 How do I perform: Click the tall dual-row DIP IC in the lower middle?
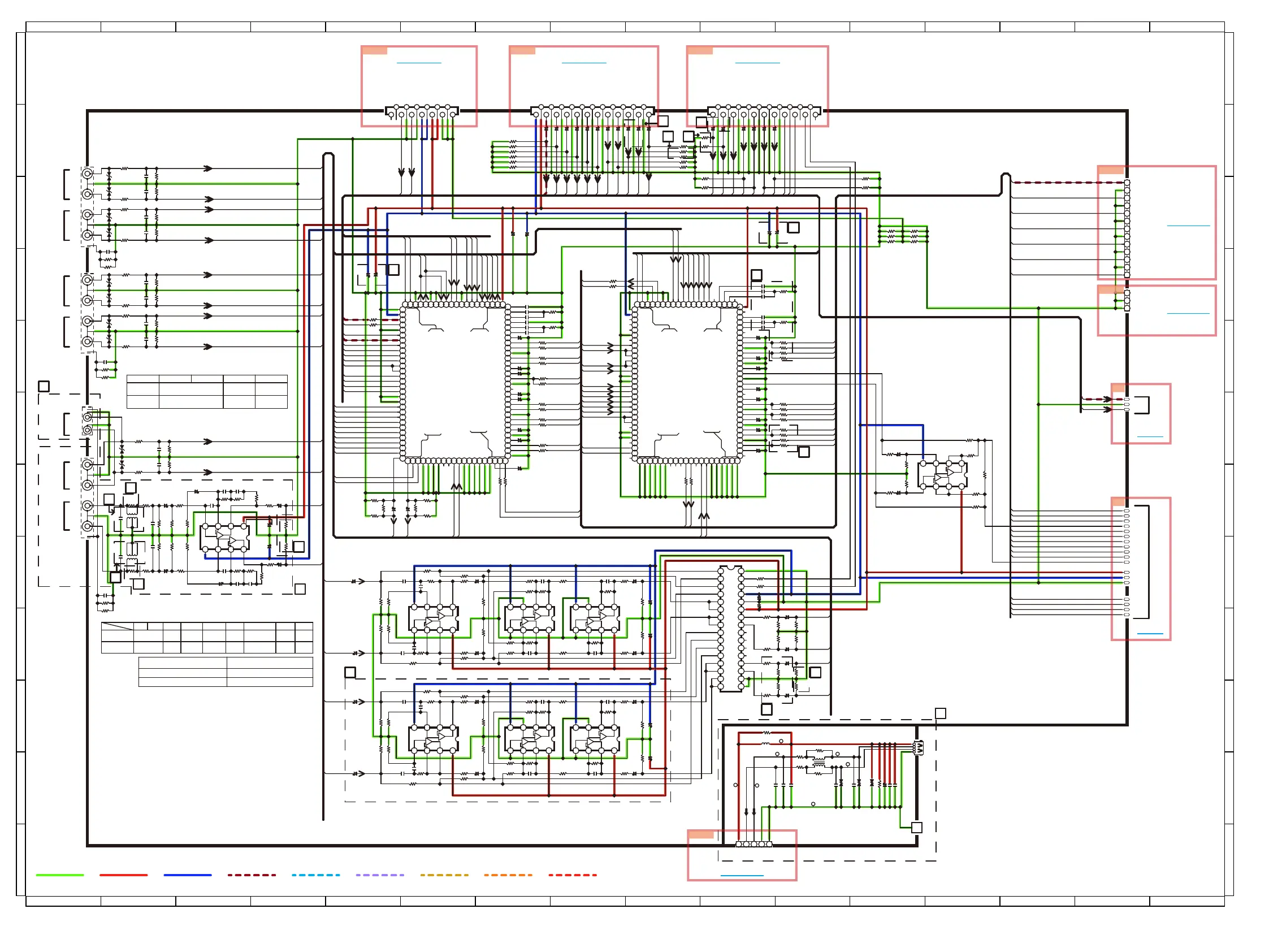(731, 629)
